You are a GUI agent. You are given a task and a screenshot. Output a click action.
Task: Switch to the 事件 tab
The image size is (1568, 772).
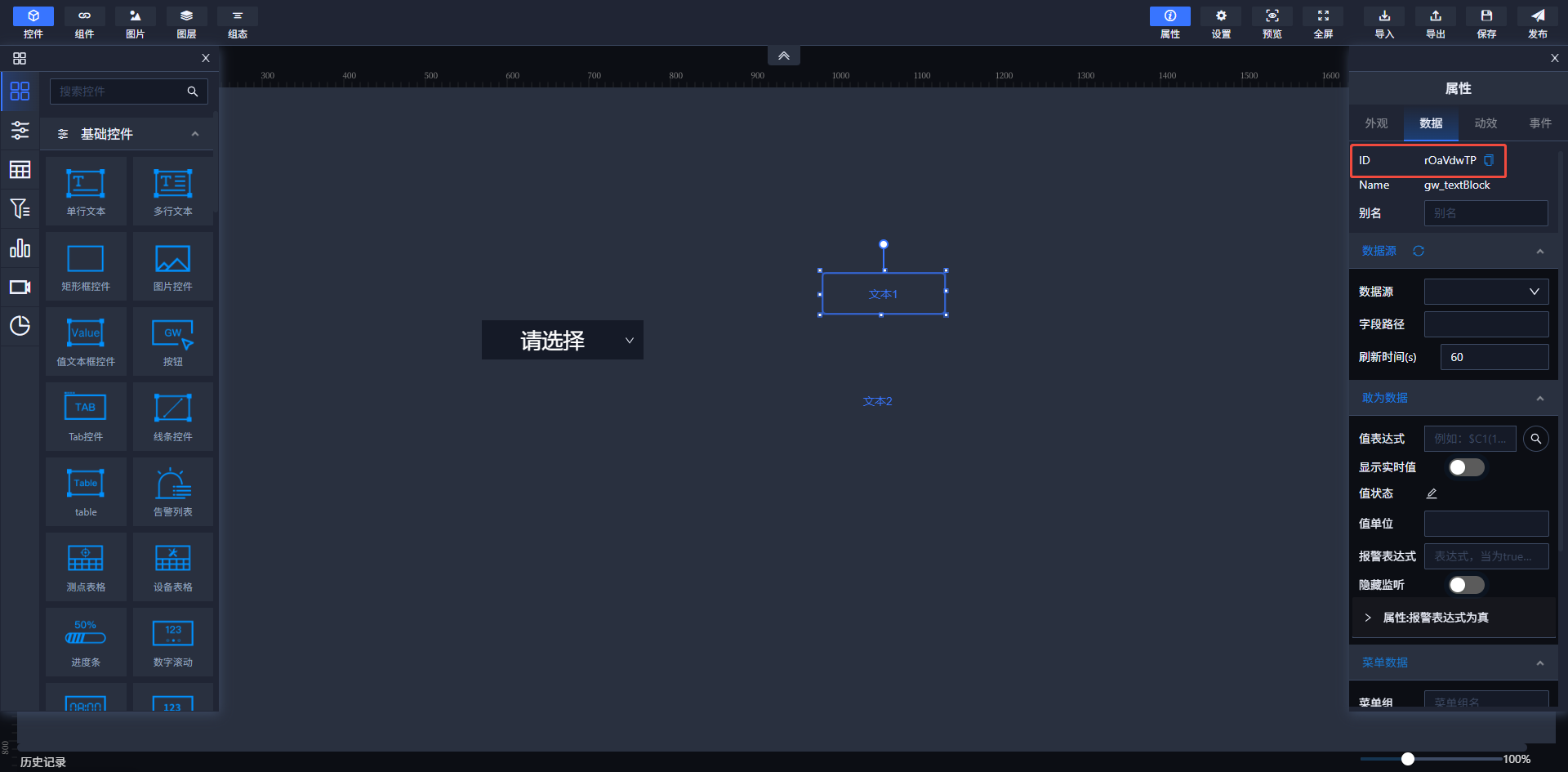[x=1540, y=123]
